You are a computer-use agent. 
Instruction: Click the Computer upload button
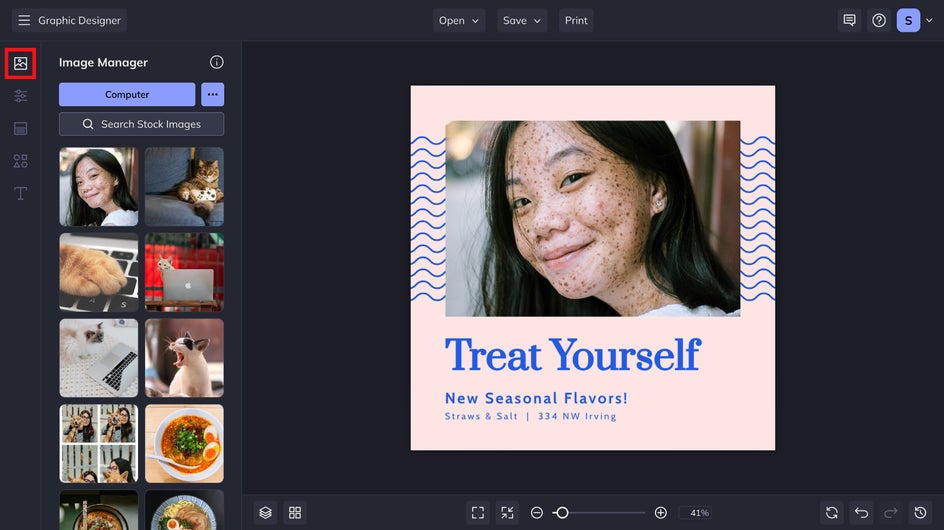pos(127,95)
